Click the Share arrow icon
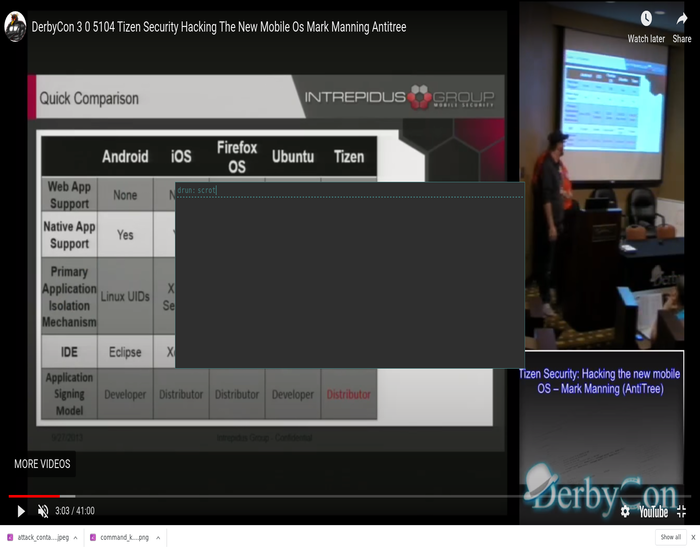 (x=682, y=19)
